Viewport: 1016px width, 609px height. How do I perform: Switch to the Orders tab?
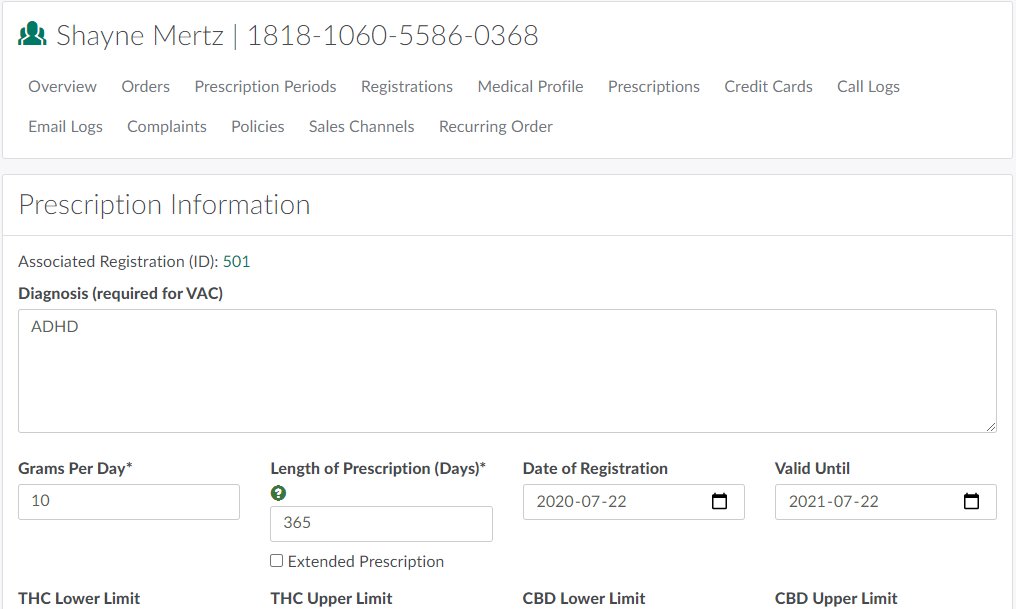pyautogui.click(x=146, y=87)
